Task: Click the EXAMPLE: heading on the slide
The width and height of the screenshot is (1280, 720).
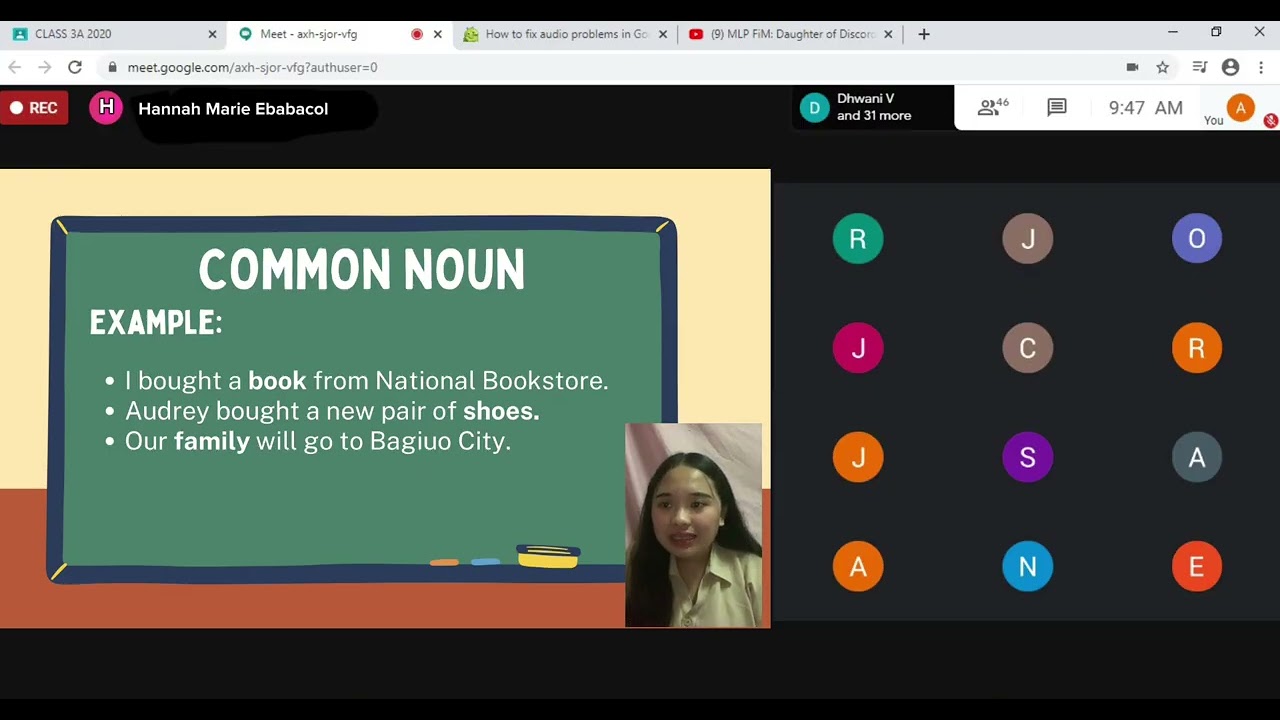Action: (x=156, y=323)
